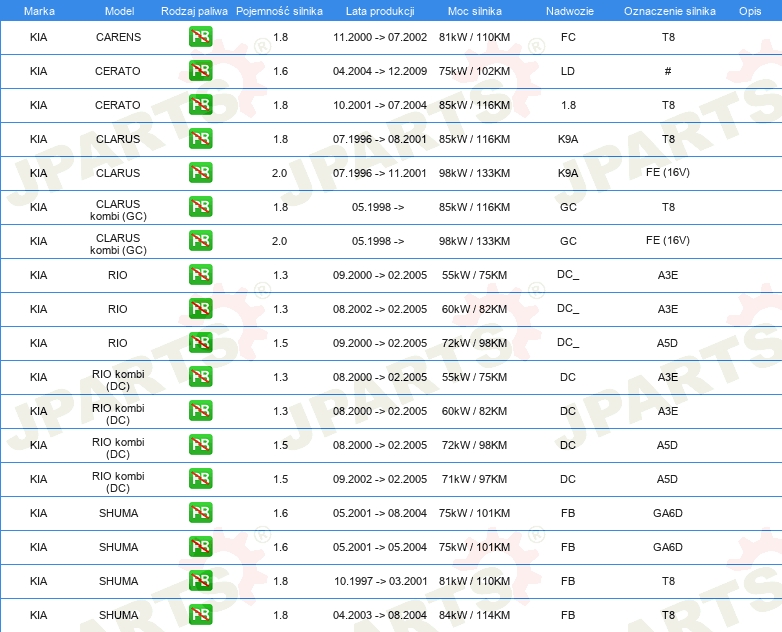Click the 71kW / 97KM power cell
Image resolution: width=782 pixels, height=632 pixels.
pyautogui.click(x=475, y=479)
